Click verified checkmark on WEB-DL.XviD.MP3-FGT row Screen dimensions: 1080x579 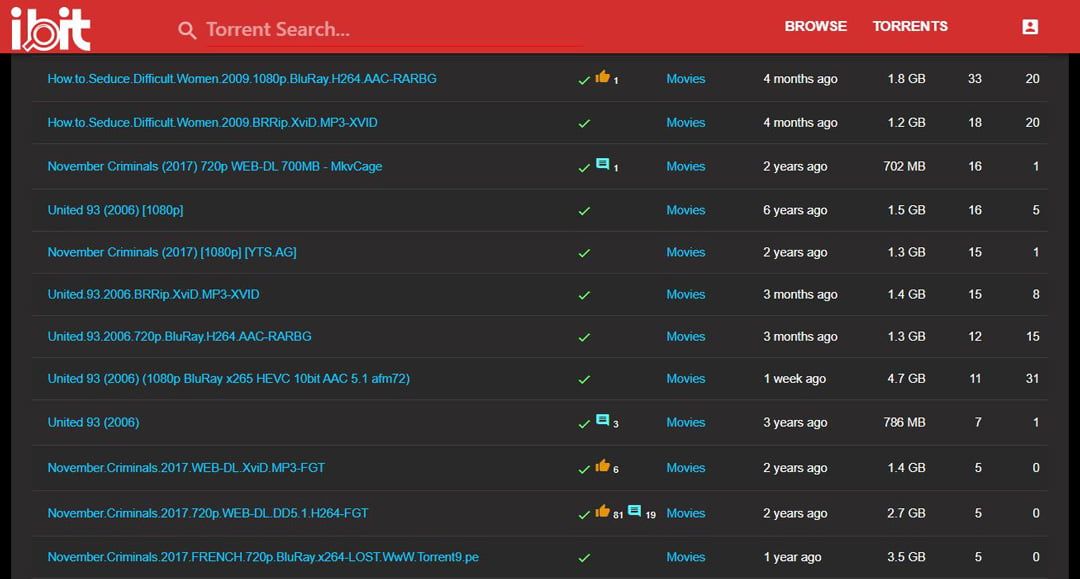584,469
